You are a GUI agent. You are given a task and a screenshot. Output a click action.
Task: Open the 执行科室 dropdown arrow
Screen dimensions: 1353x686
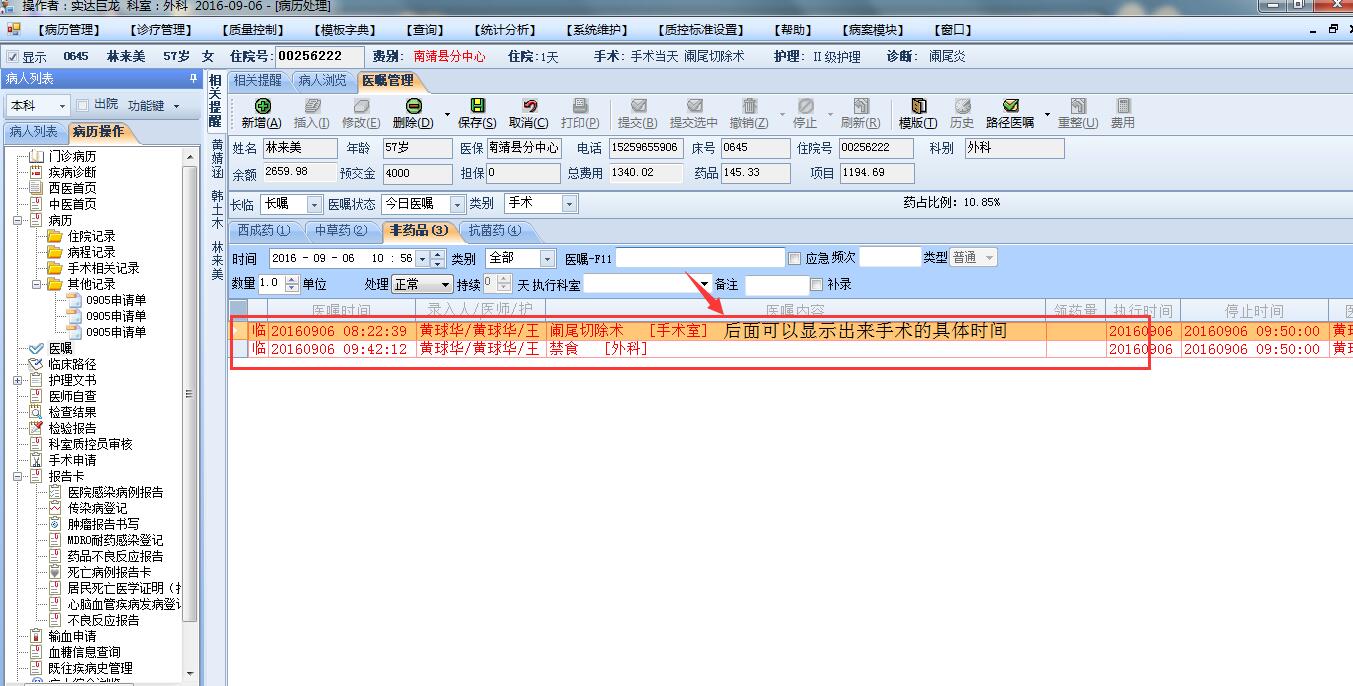tap(704, 284)
